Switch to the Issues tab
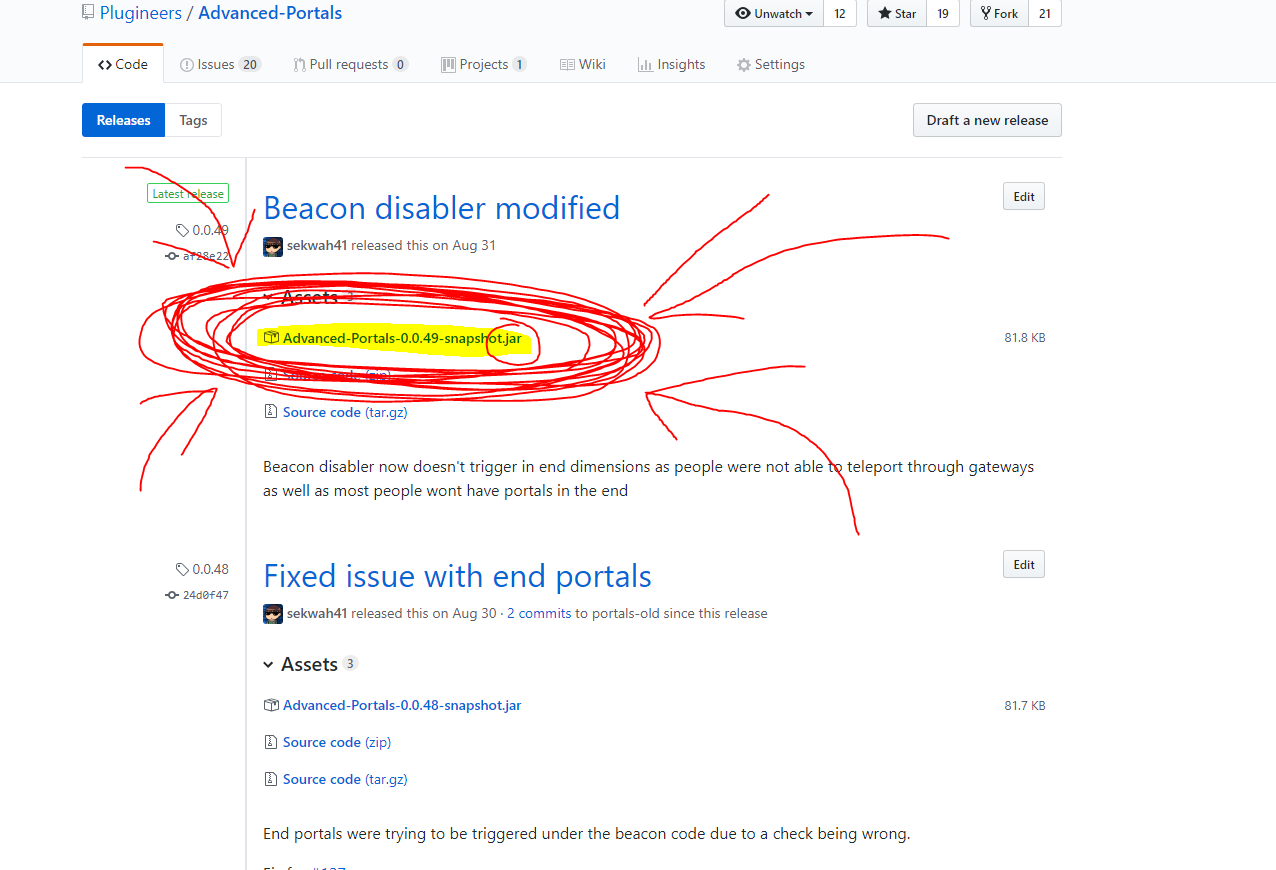This screenshot has height=870, width=1276. click(220, 64)
